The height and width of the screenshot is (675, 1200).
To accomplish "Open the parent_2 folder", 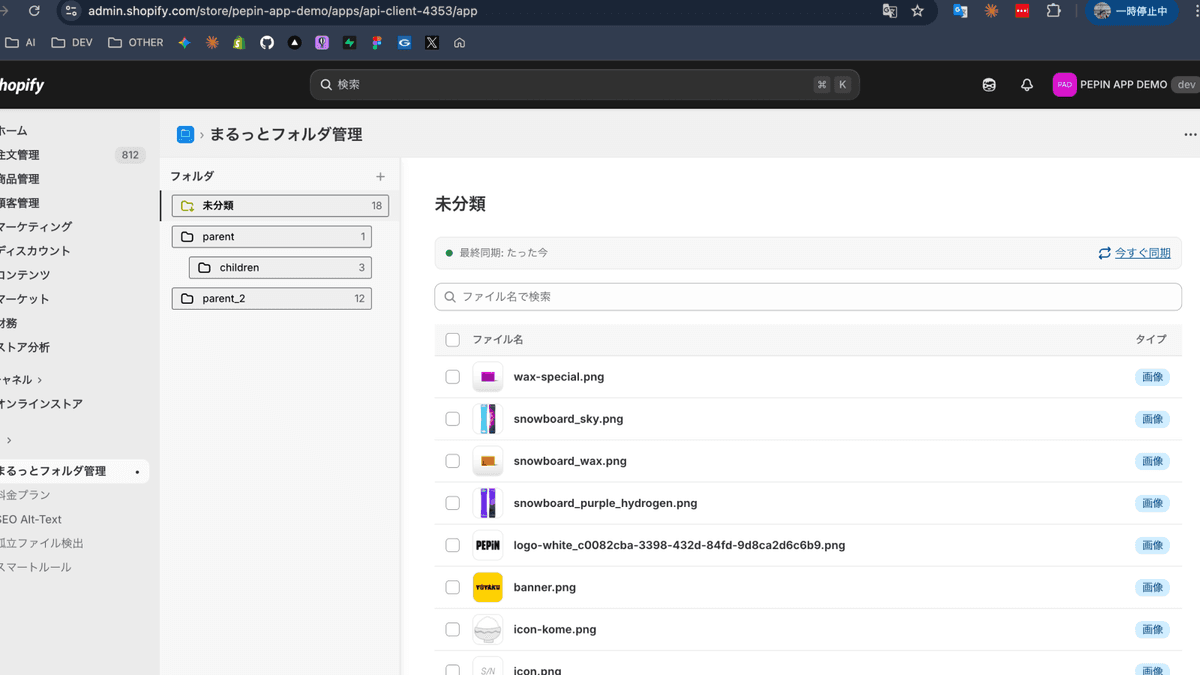I will pos(271,299).
